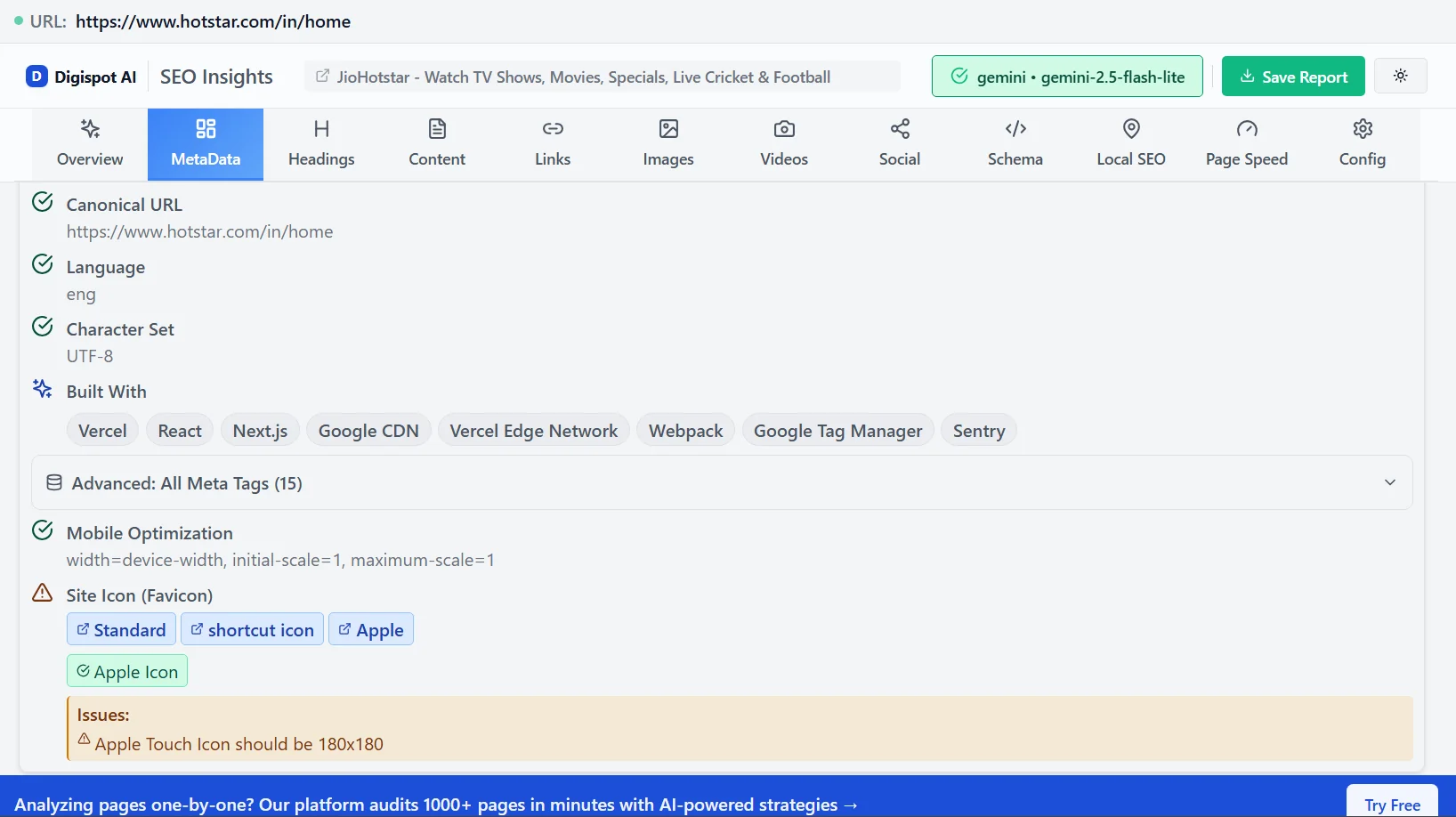Open the shortcut icon favicon link
1456x817 pixels.
pos(253,629)
